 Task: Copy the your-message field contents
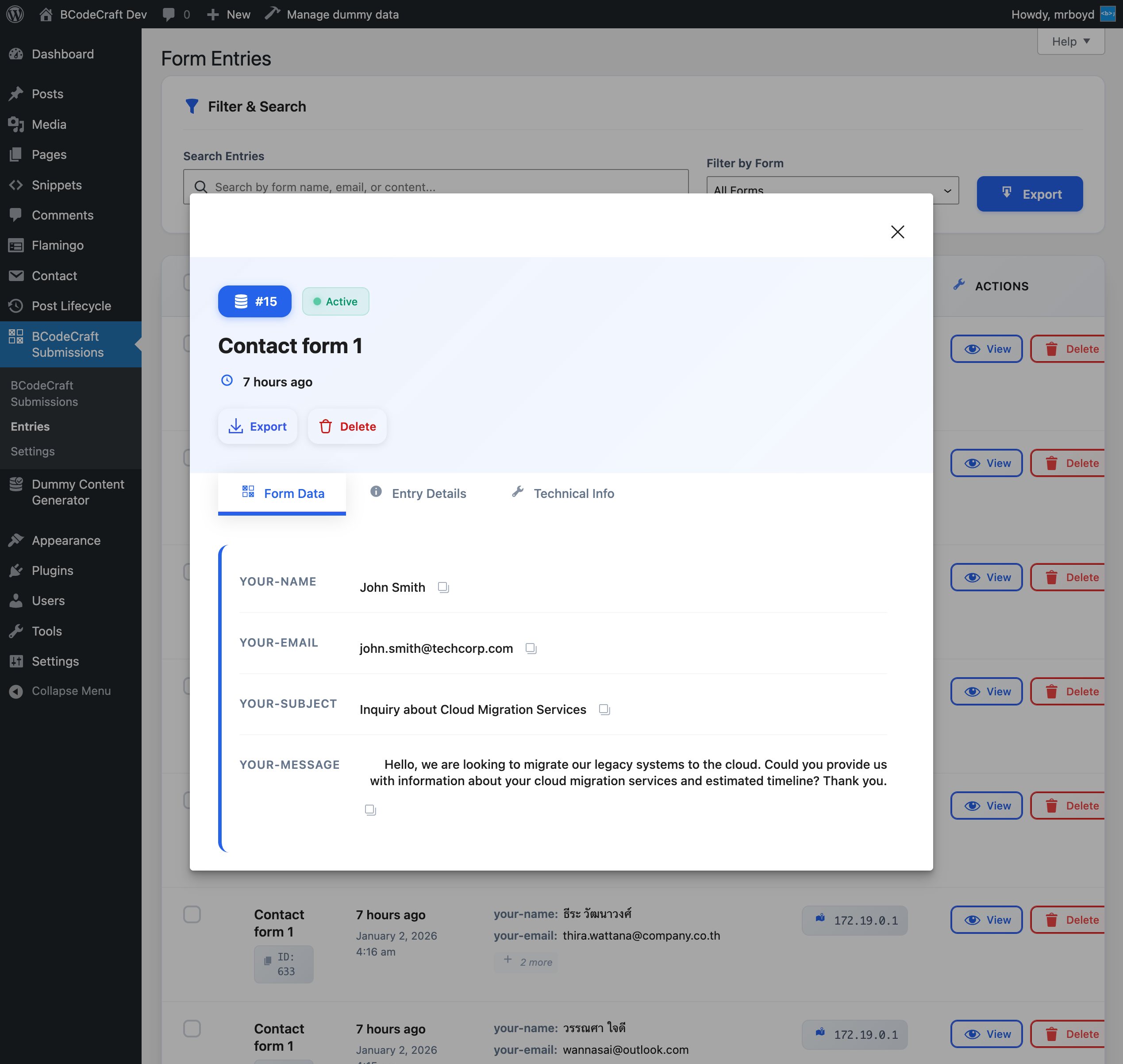[370, 810]
